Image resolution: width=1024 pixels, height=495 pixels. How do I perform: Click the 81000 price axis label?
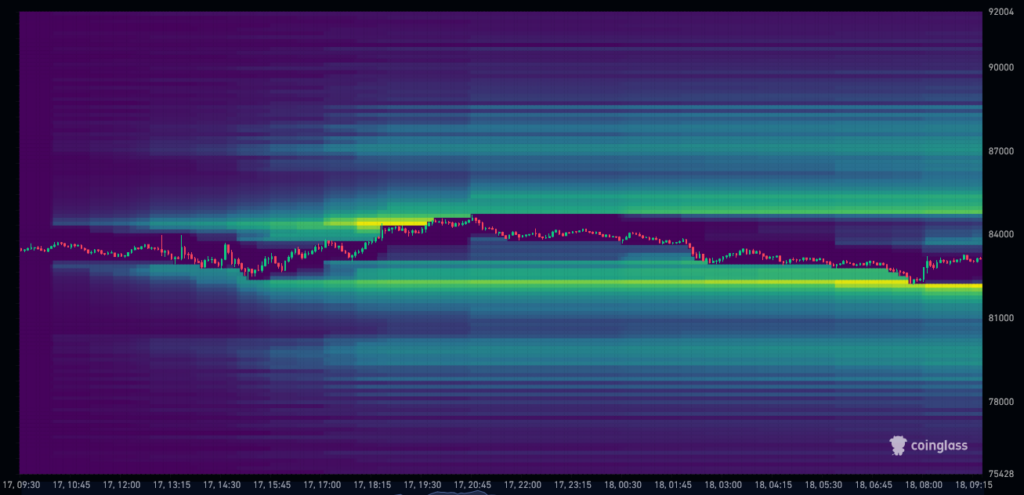[x=1000, y=318]
